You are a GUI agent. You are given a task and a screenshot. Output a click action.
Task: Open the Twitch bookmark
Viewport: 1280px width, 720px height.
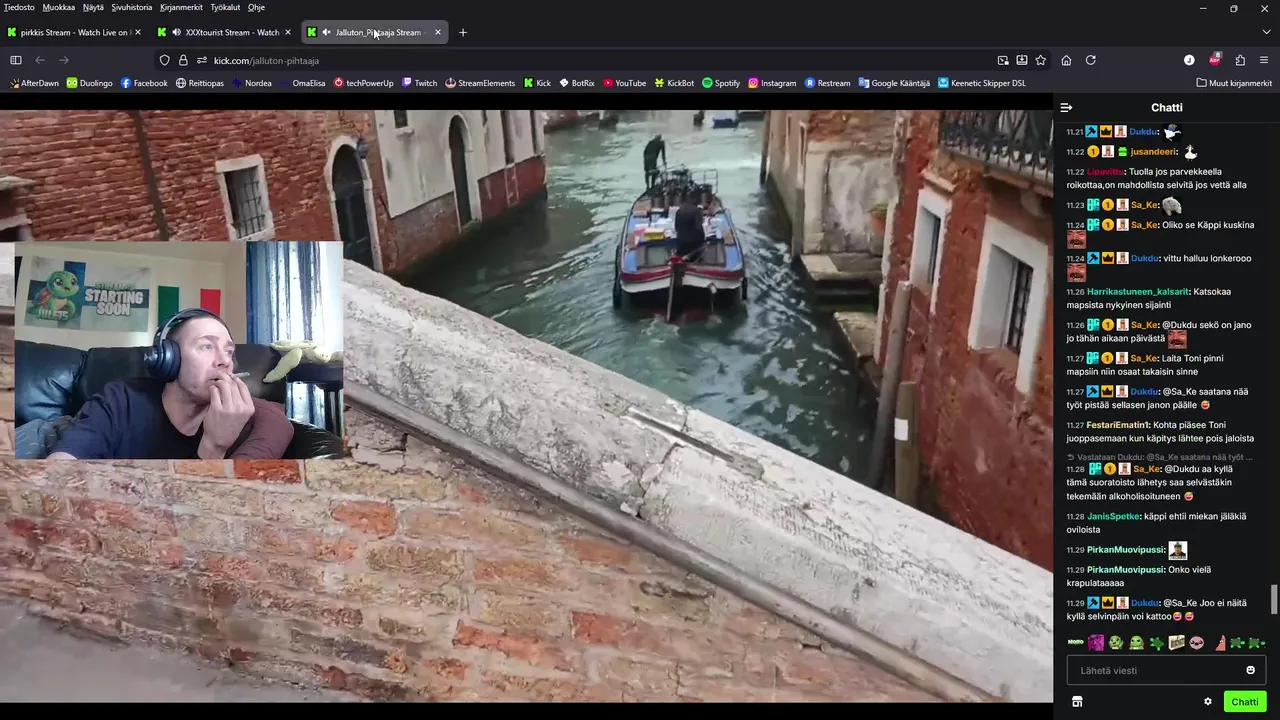tap(420, 83)
